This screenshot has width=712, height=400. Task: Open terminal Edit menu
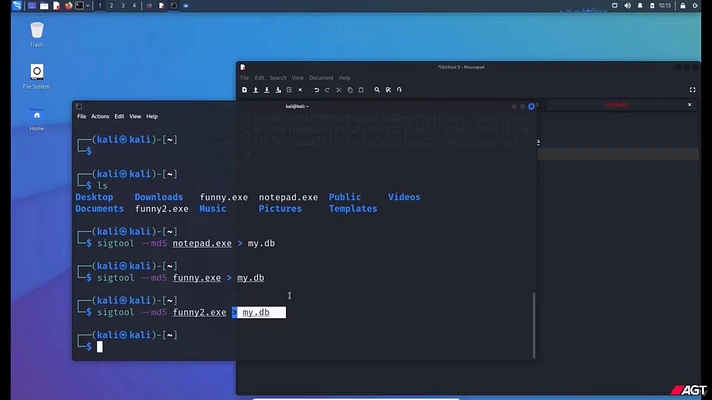[119, 116]
